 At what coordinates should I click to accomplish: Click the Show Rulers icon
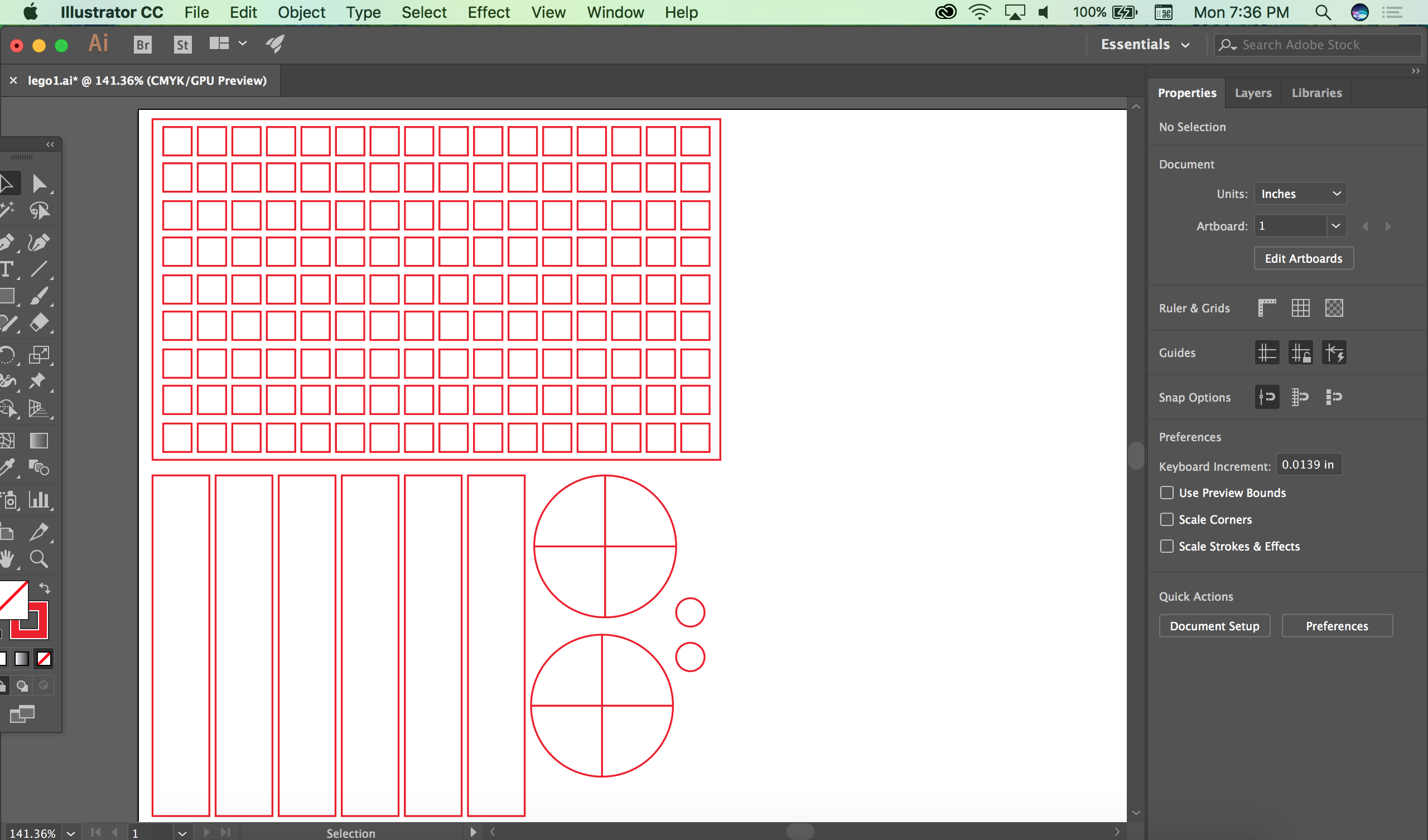tap(1266, 308)
